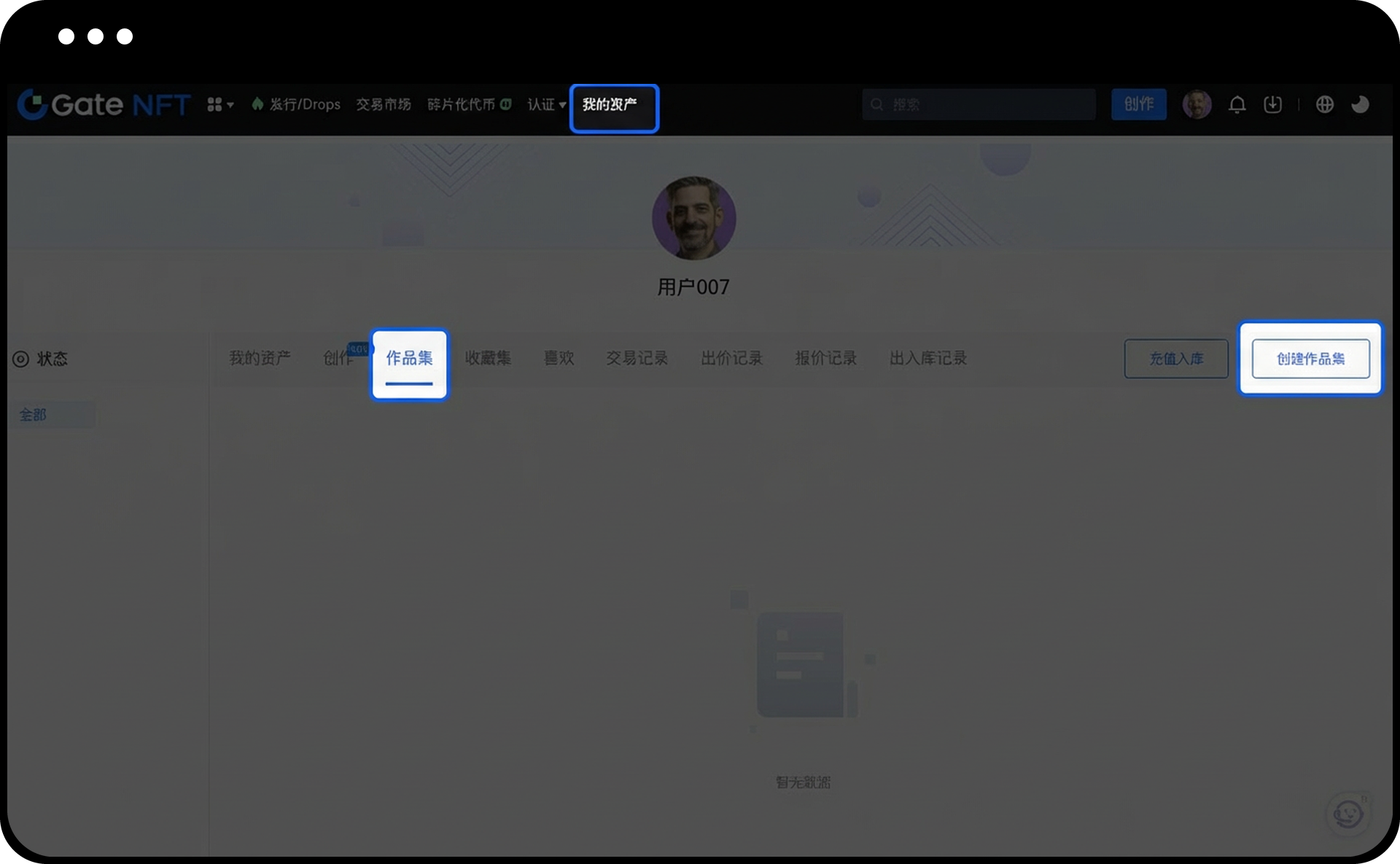Open the support chat smiley icon
Viewport: 1400px width, 864px height.
[x=1347, y=814]
